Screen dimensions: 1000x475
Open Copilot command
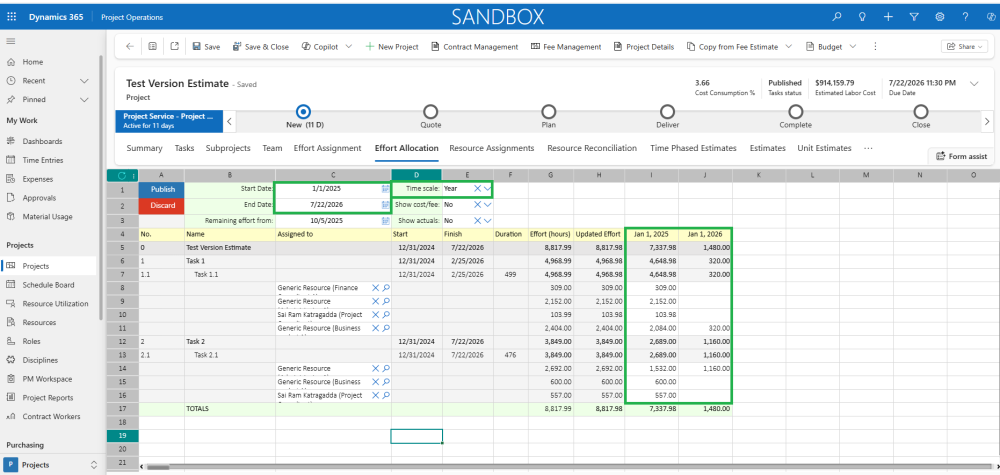(x=321, y=47)
